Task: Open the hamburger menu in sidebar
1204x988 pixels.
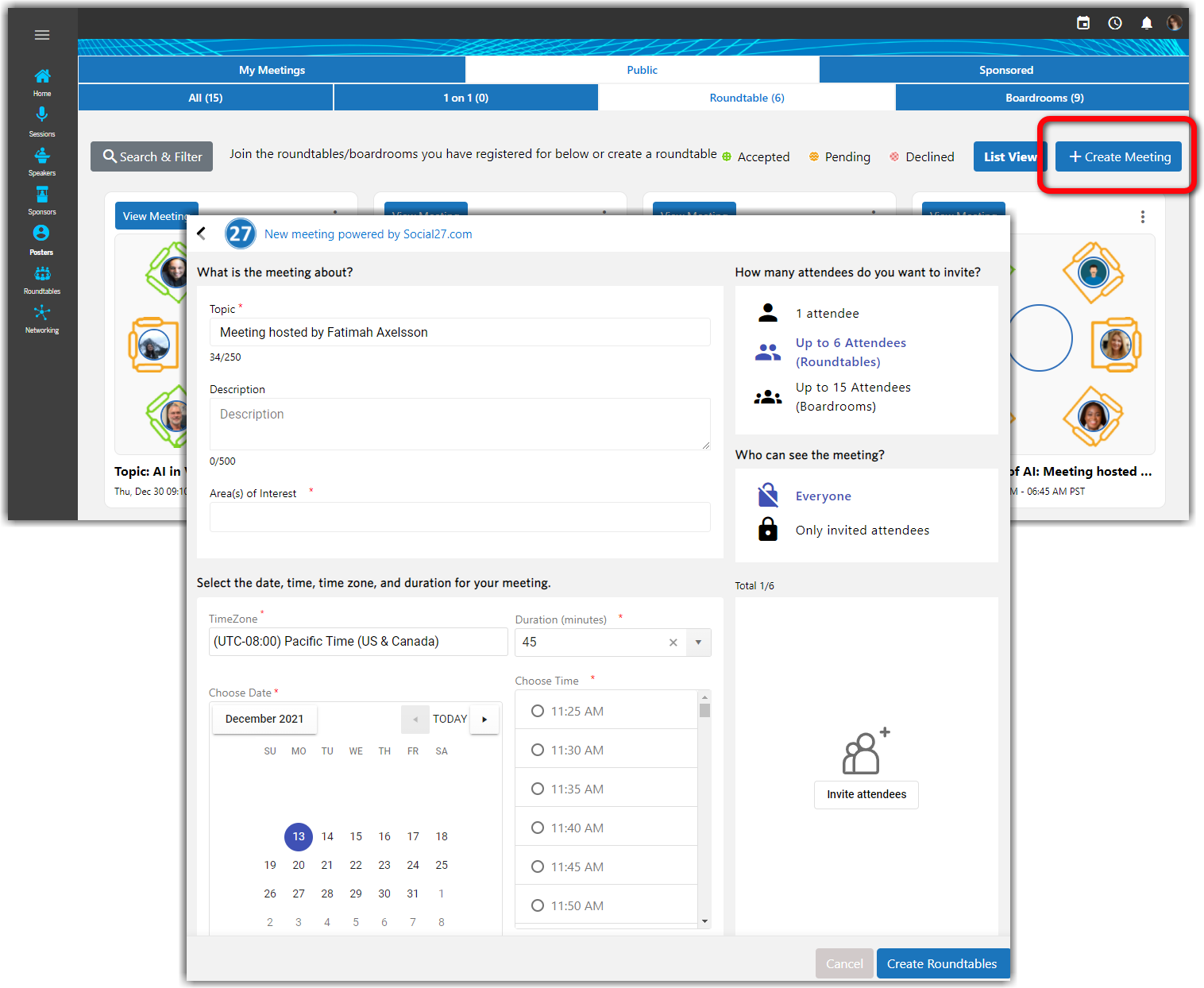Action: pos(42,35)
